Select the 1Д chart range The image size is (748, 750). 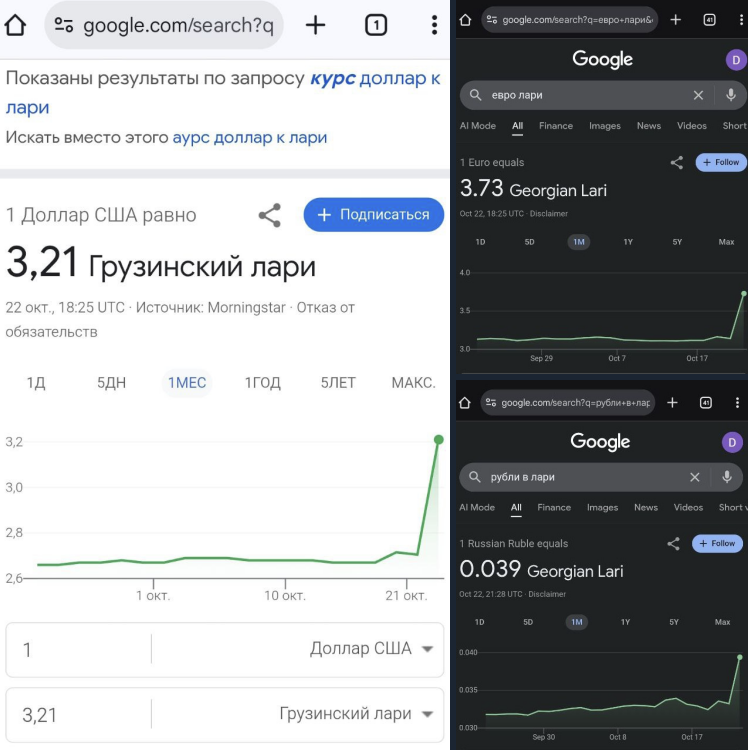(36, 383)
